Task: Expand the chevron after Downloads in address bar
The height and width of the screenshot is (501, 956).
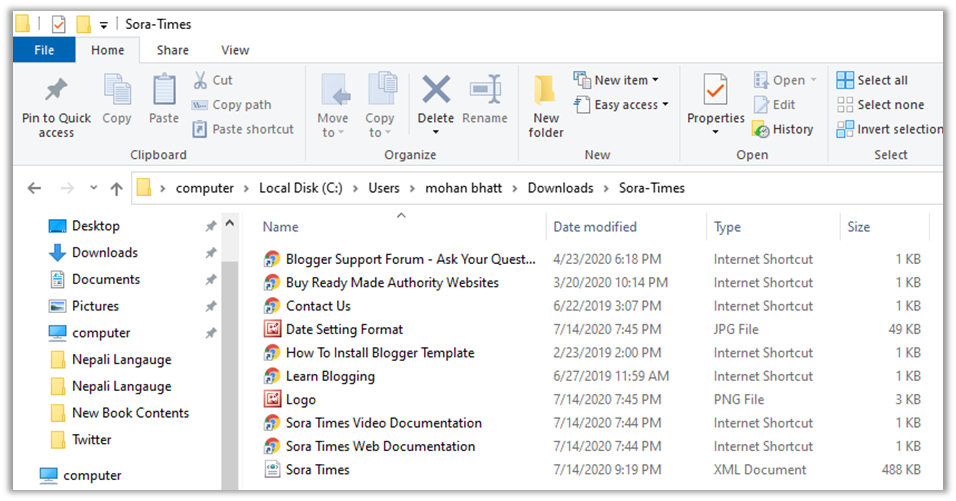Action: click(x=606, y=188)
